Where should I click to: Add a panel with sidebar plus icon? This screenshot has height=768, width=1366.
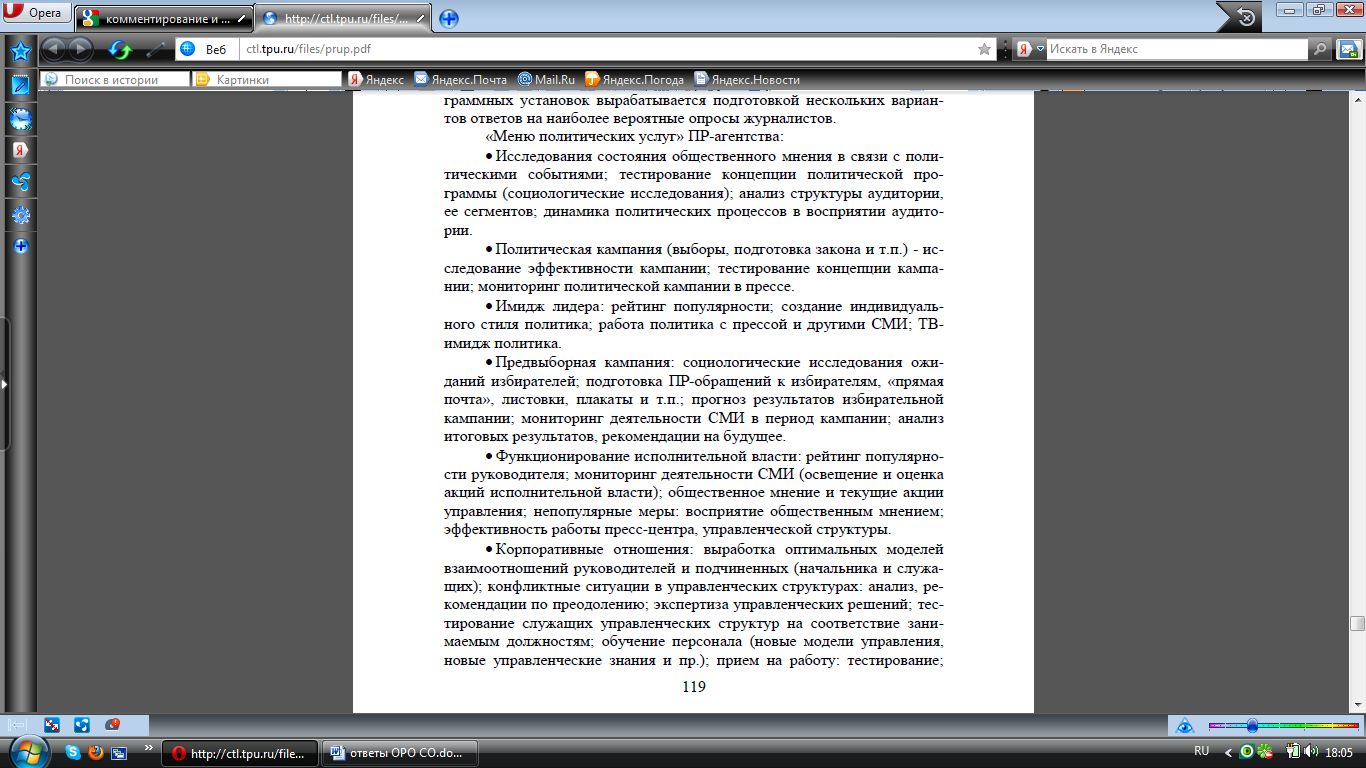20,246
